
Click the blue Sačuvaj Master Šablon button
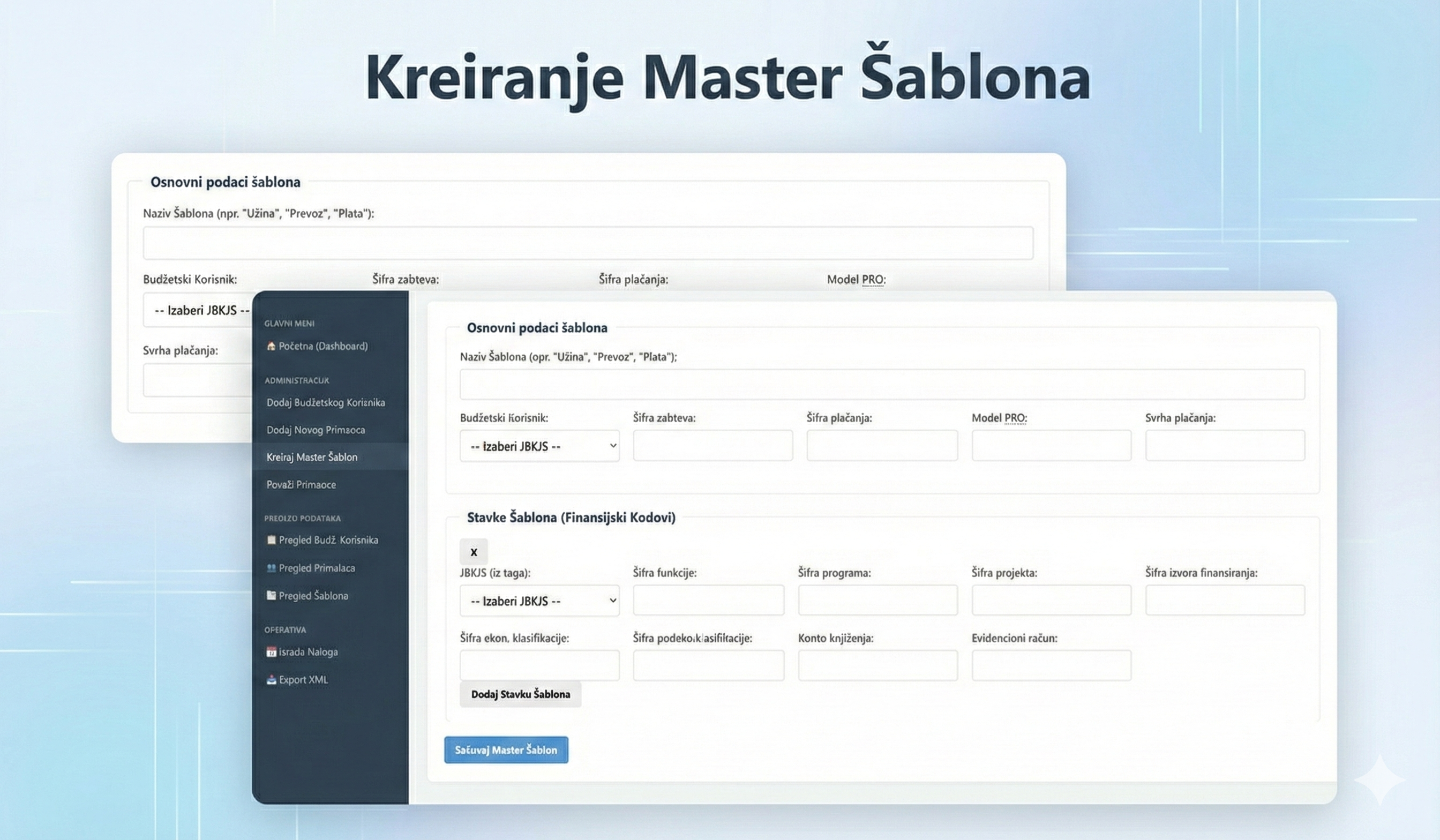[506, 749]
